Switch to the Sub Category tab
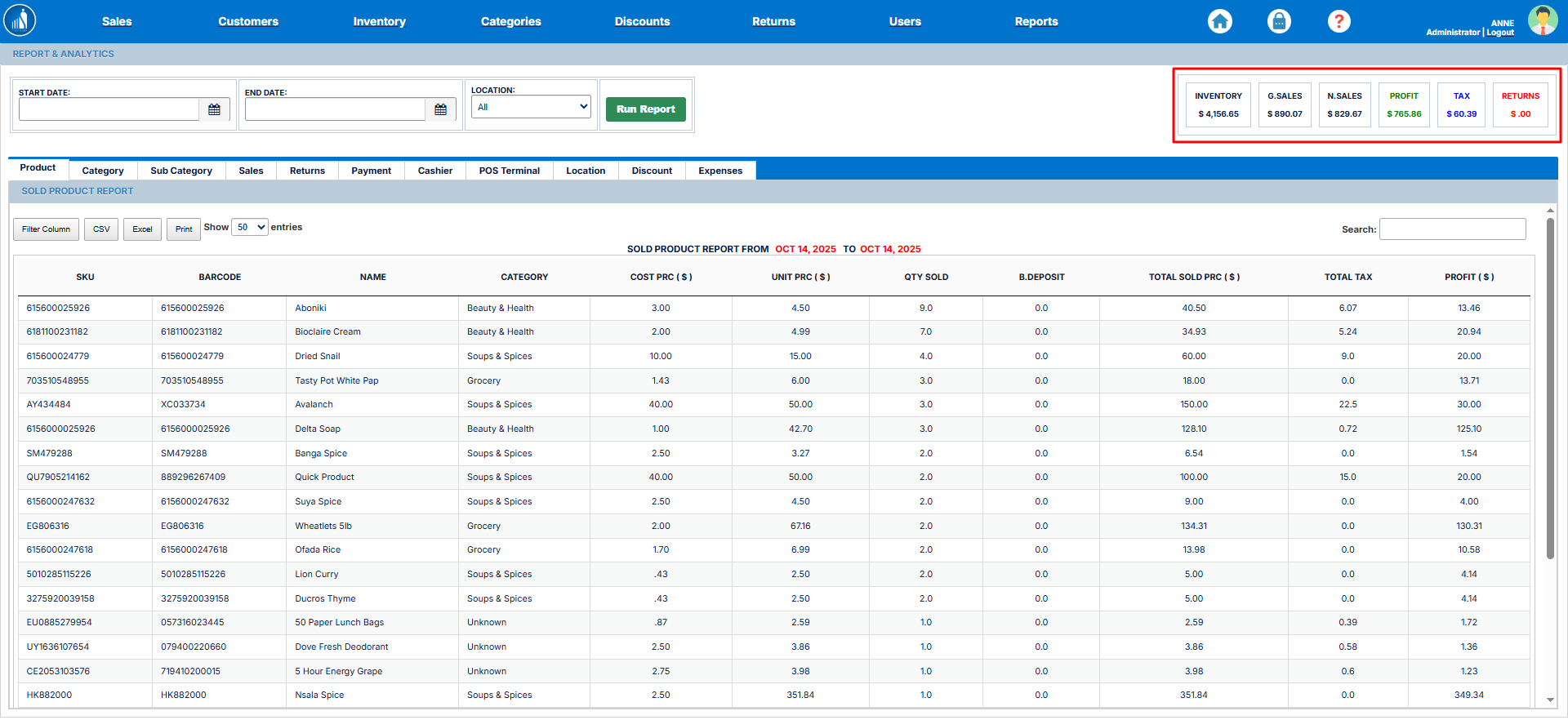 point(180,171)
